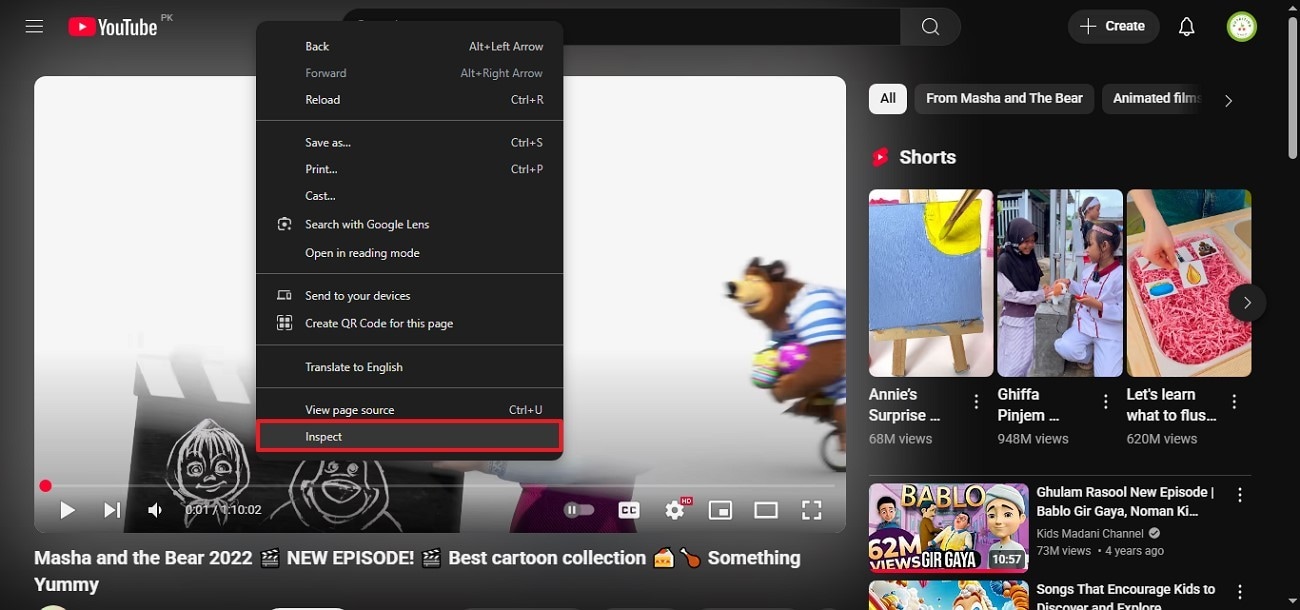This screenshot has height=610, width=1300.
Task: Select the All filter chip
Action: coord(888,98)
